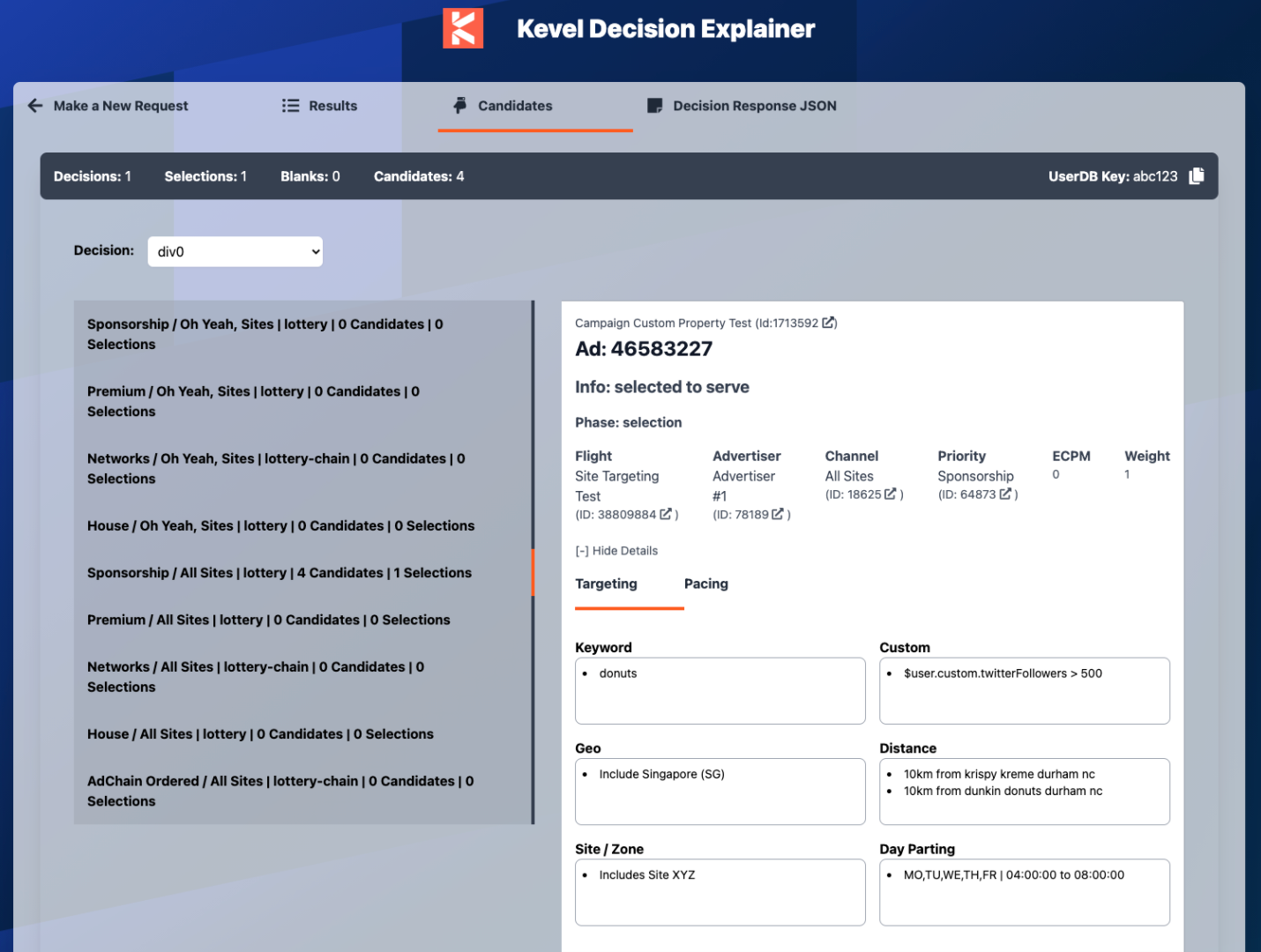Click the donuts keyword entry

[618, 673]
